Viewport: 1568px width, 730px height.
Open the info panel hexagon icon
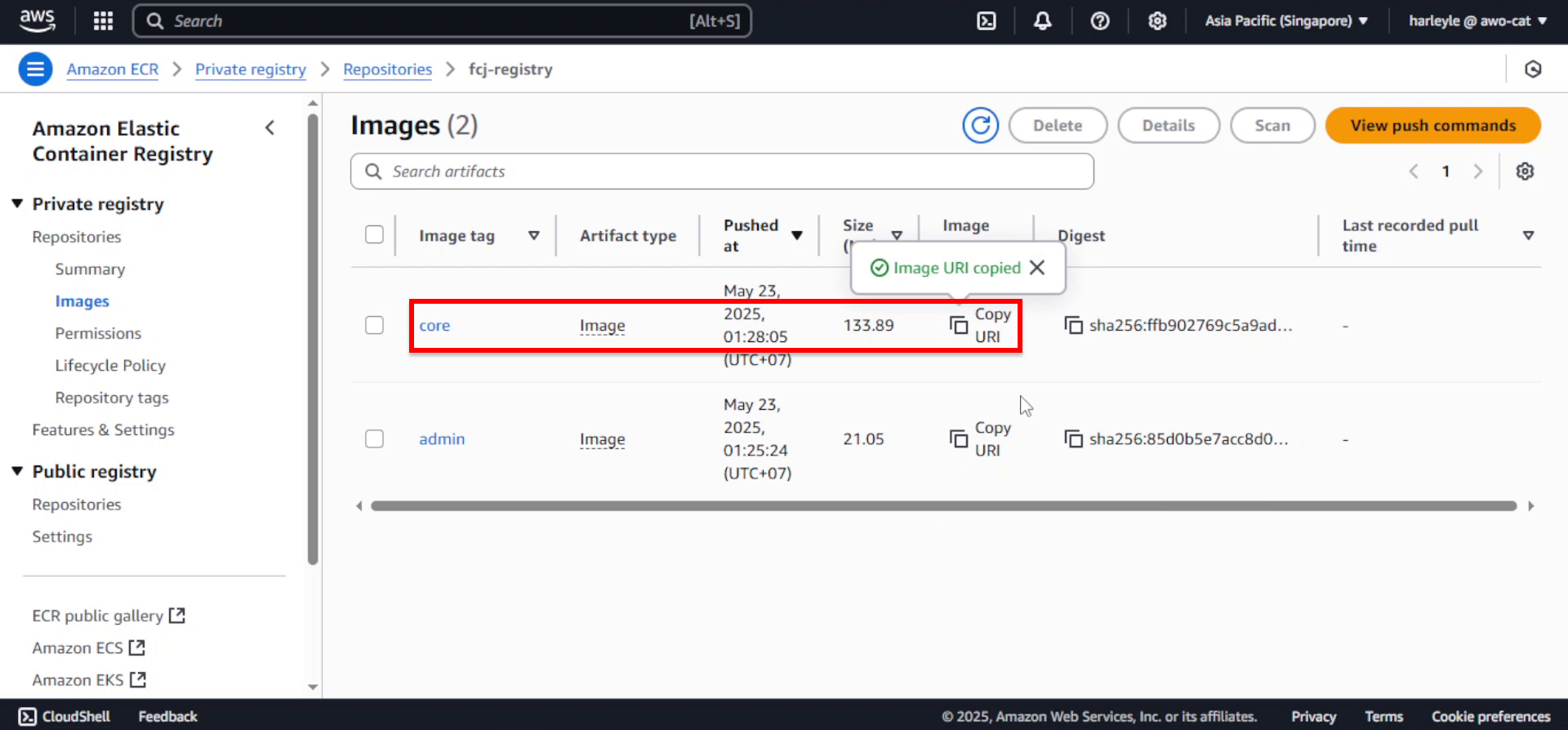[1533, 69]
